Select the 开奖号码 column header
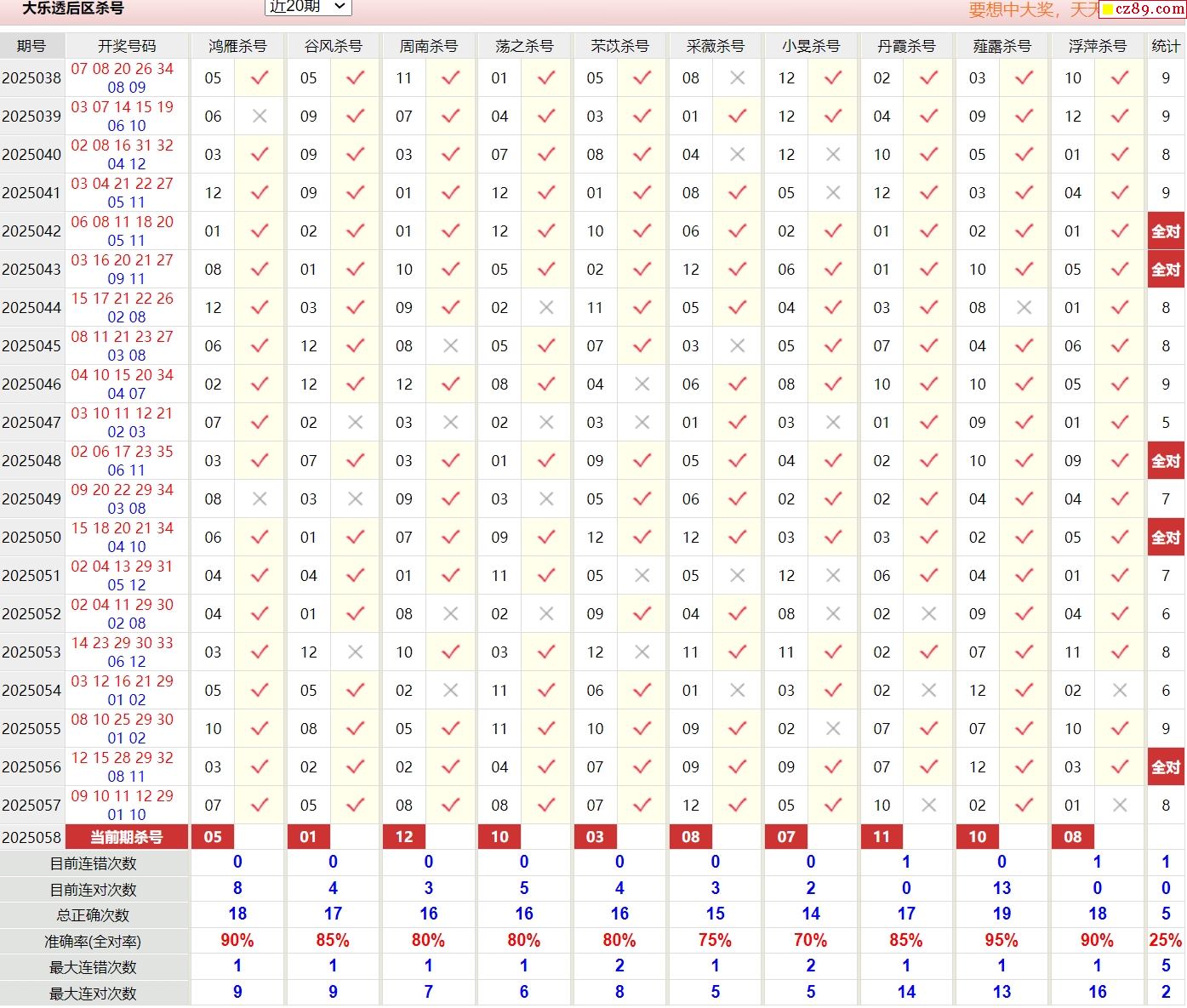The image size is (1187, 1008). click(127, 46)
